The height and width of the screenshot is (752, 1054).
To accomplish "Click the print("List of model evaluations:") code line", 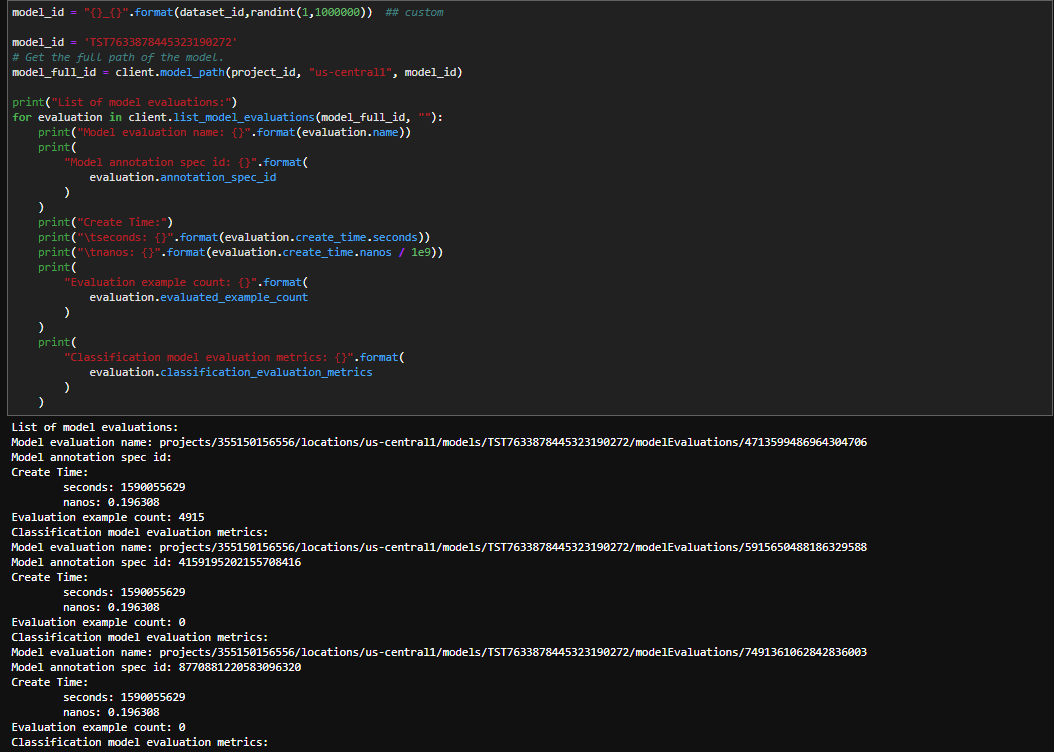I will (124, 102).
